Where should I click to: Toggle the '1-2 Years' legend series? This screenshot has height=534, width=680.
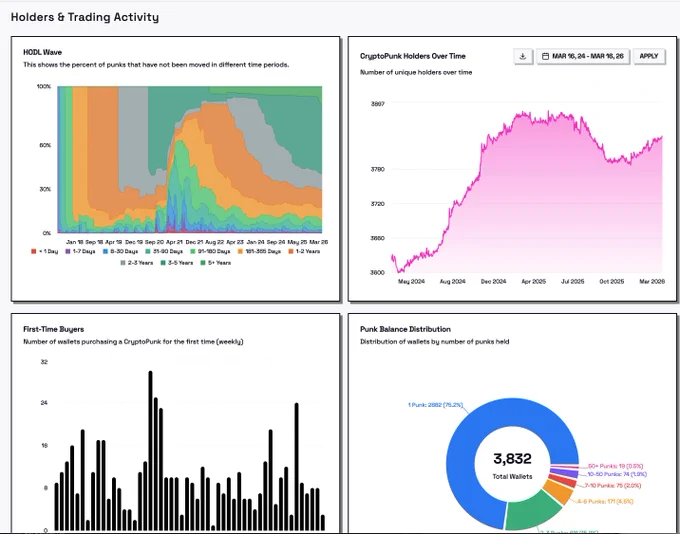304,252
